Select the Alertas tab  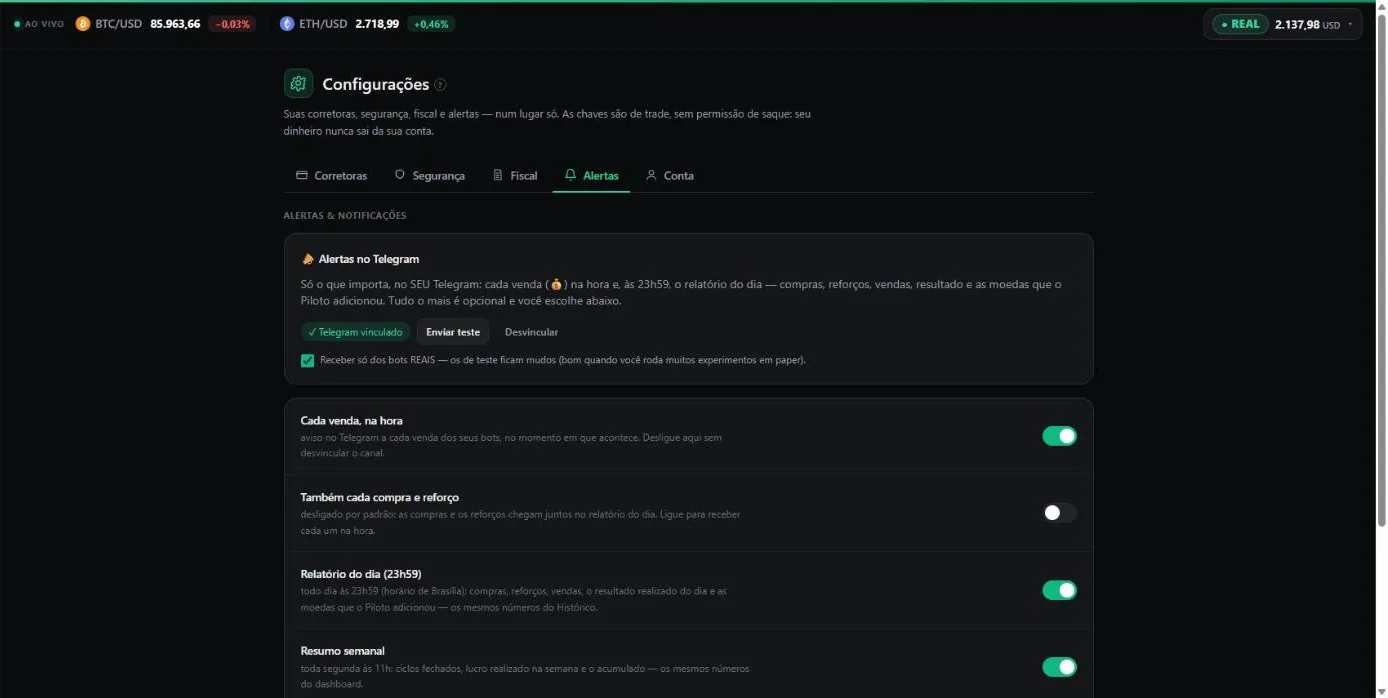click(x=591, y=175)
